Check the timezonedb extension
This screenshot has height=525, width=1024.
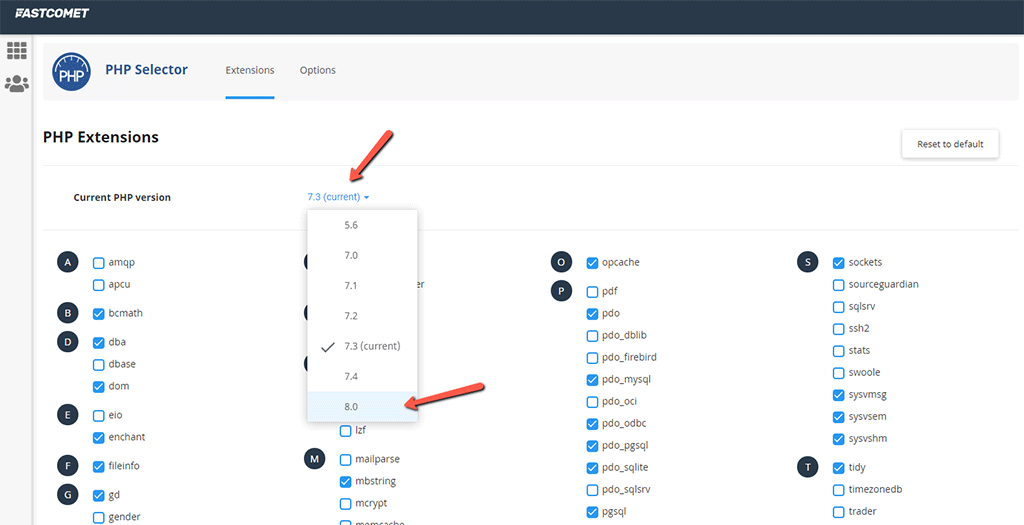[839, 490]
